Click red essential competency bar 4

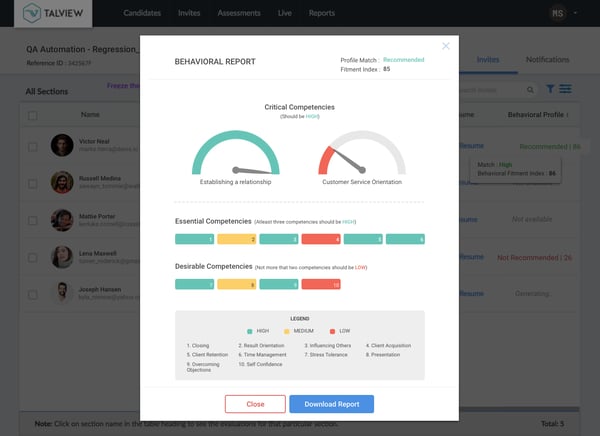coord(321,239)
